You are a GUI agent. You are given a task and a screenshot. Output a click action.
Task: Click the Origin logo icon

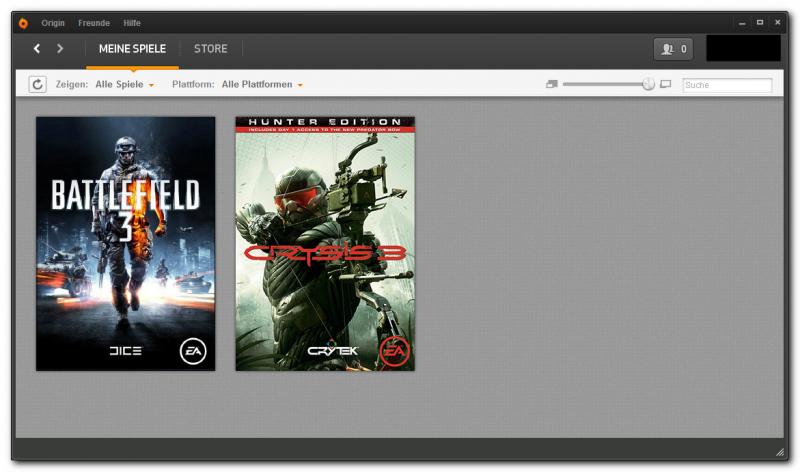23,22
